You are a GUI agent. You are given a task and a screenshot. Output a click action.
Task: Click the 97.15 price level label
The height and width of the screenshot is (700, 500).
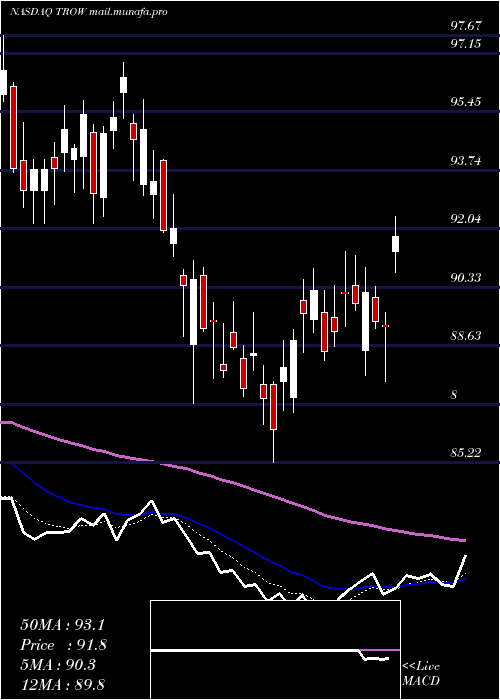tap(466, 44)
